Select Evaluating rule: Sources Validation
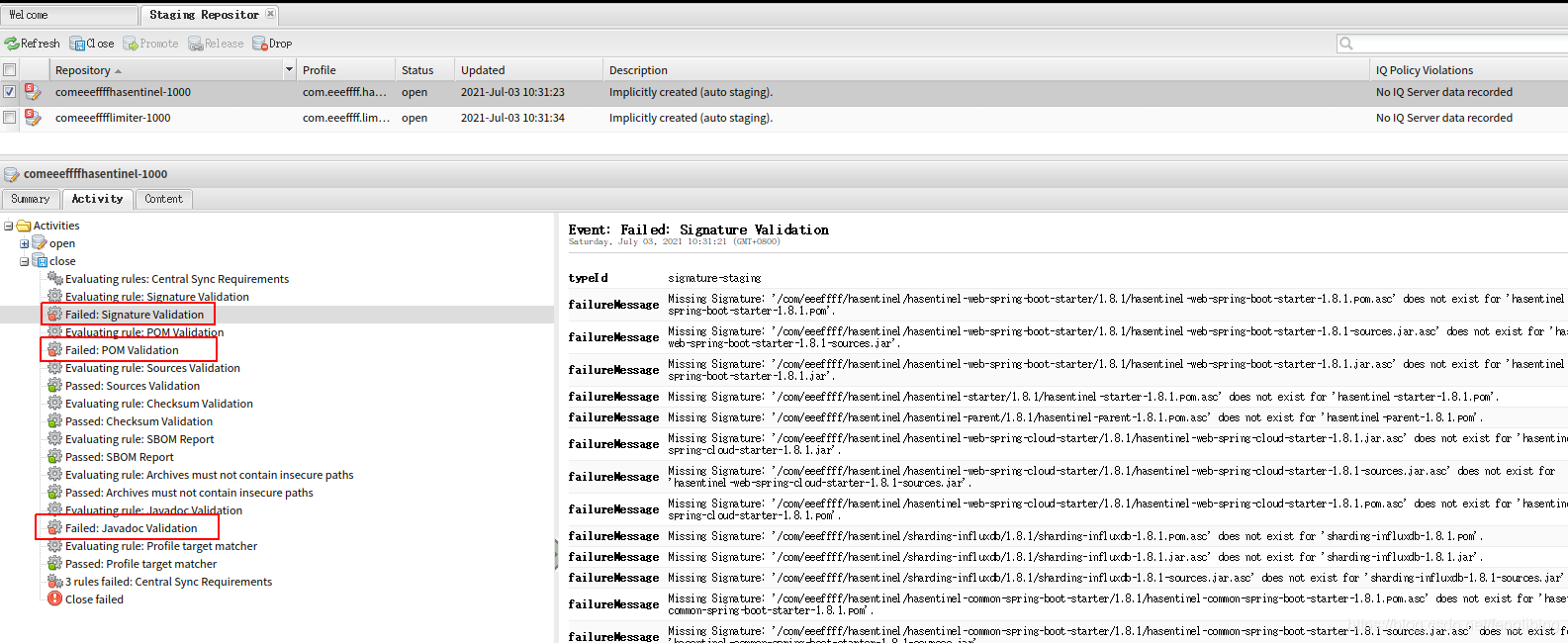1568x643 pixels. [x=152, y=368]
